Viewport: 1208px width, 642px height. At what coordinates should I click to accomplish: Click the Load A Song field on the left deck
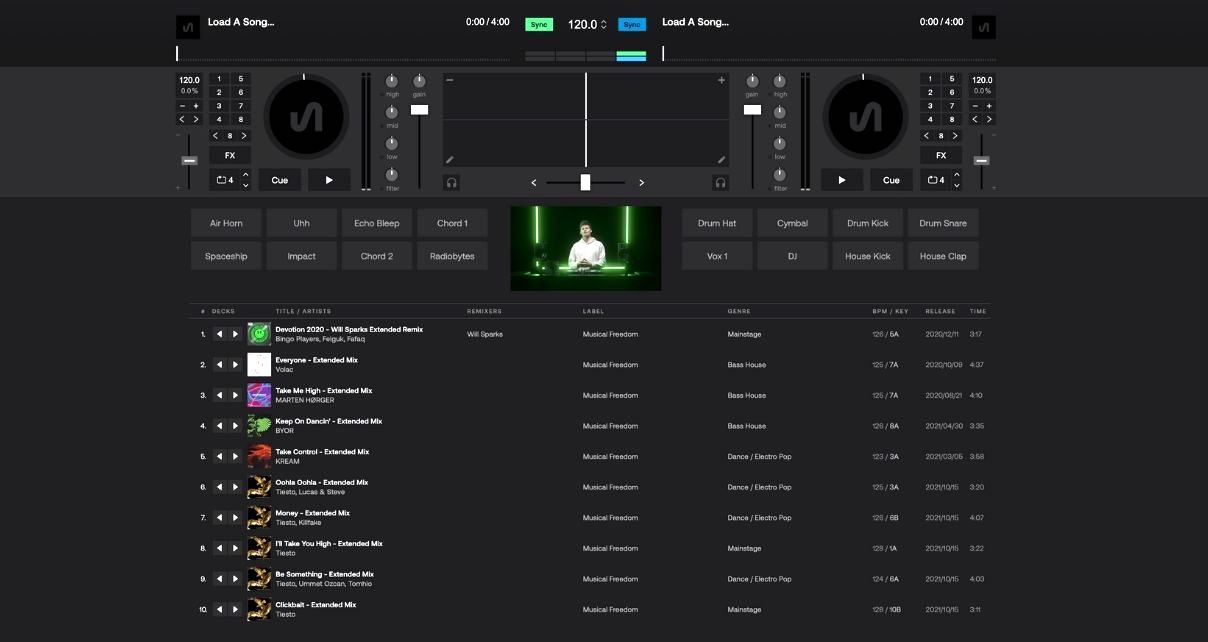[240, 22]
